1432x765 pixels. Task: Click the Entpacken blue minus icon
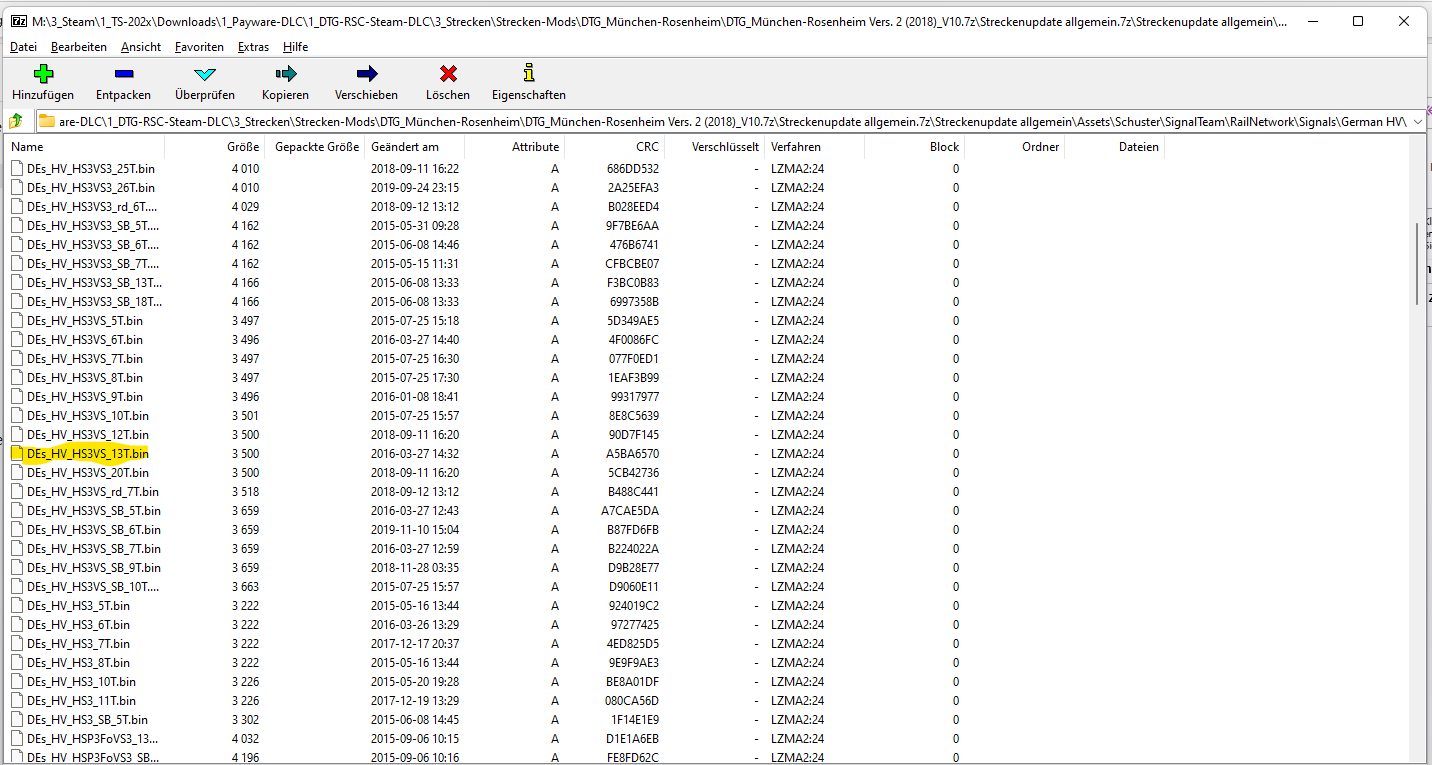tap(123, 74)
